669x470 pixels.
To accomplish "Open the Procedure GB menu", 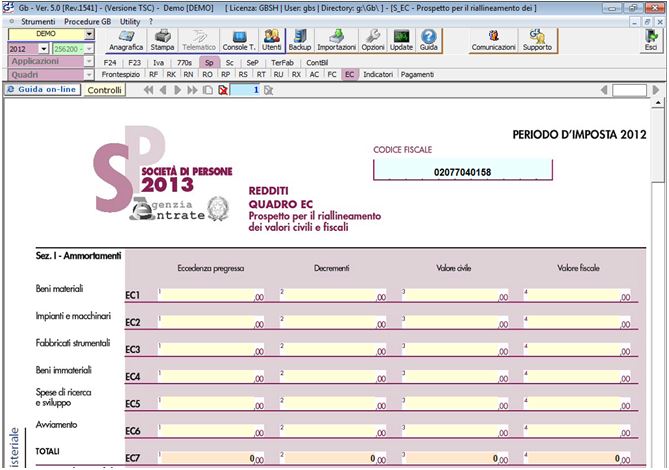I will click(x=87, y=21).
